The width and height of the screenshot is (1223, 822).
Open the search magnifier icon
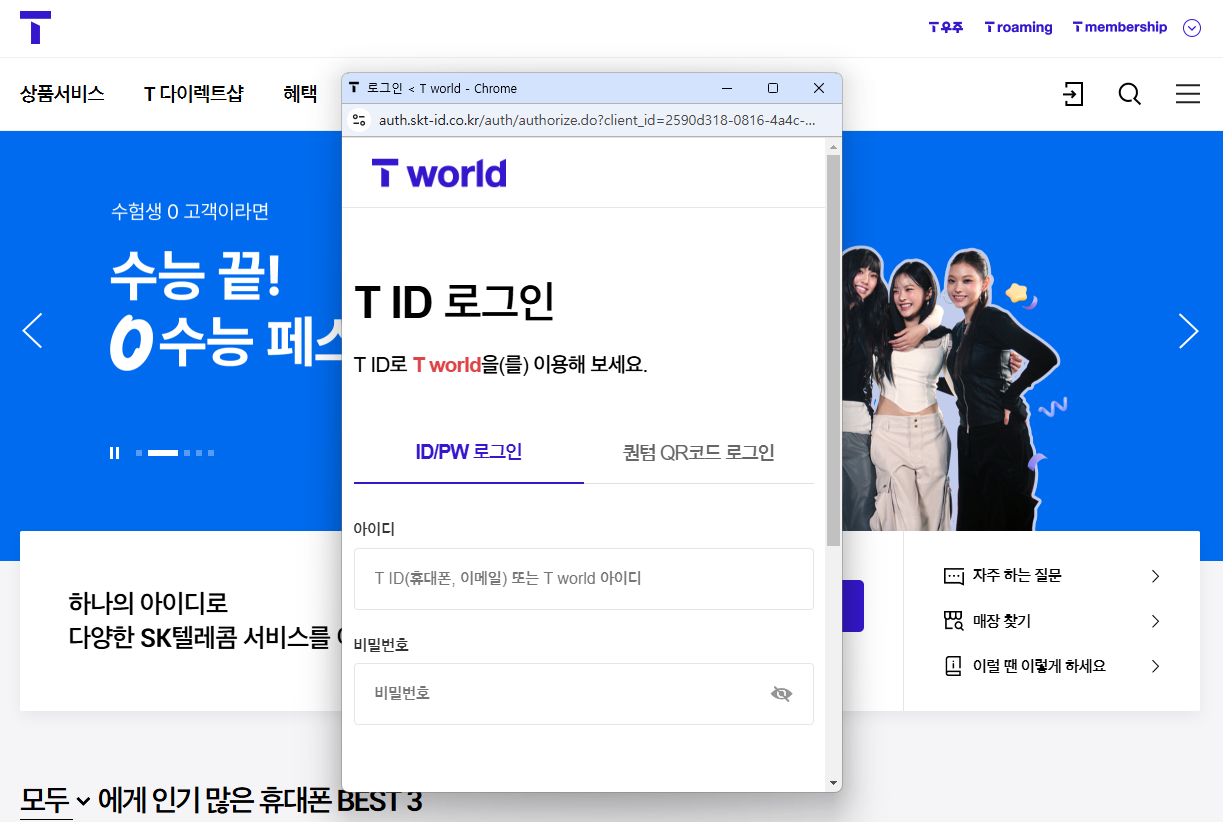point(1130,94)
